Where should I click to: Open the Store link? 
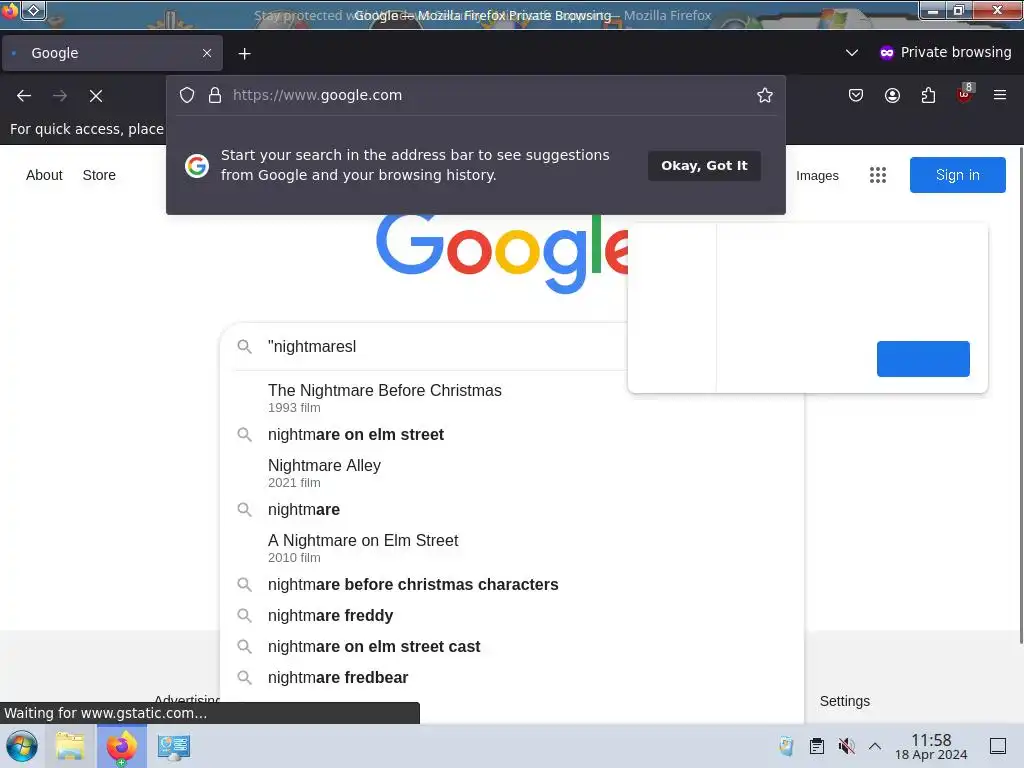pyautogui.click(x=99, y=175)
